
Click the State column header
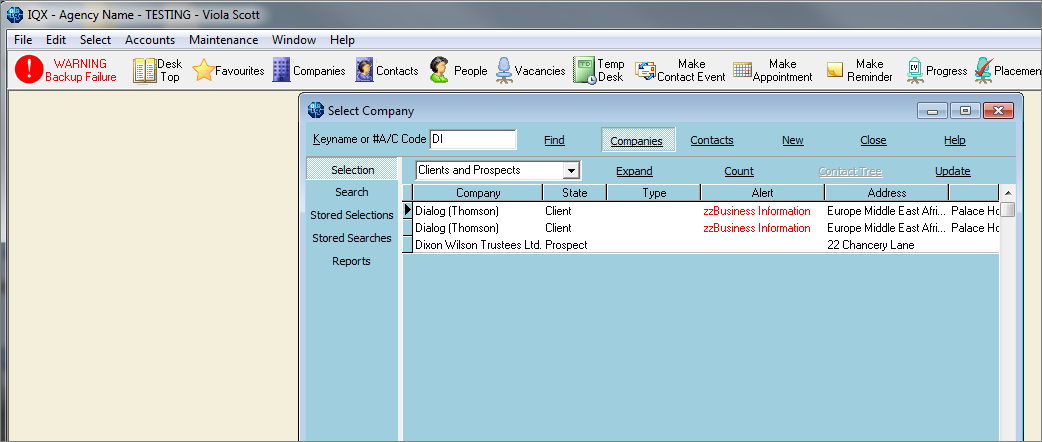575,193
